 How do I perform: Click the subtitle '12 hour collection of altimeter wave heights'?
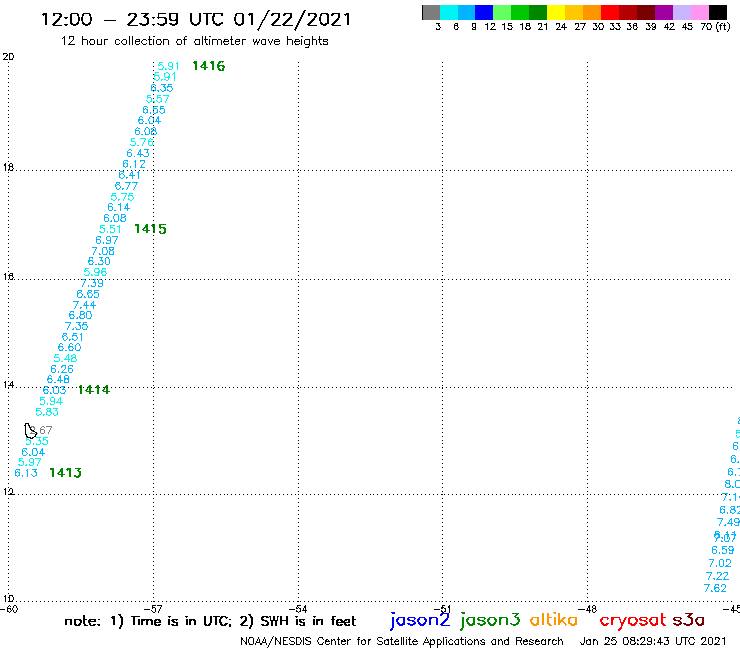tap(194, 41)
